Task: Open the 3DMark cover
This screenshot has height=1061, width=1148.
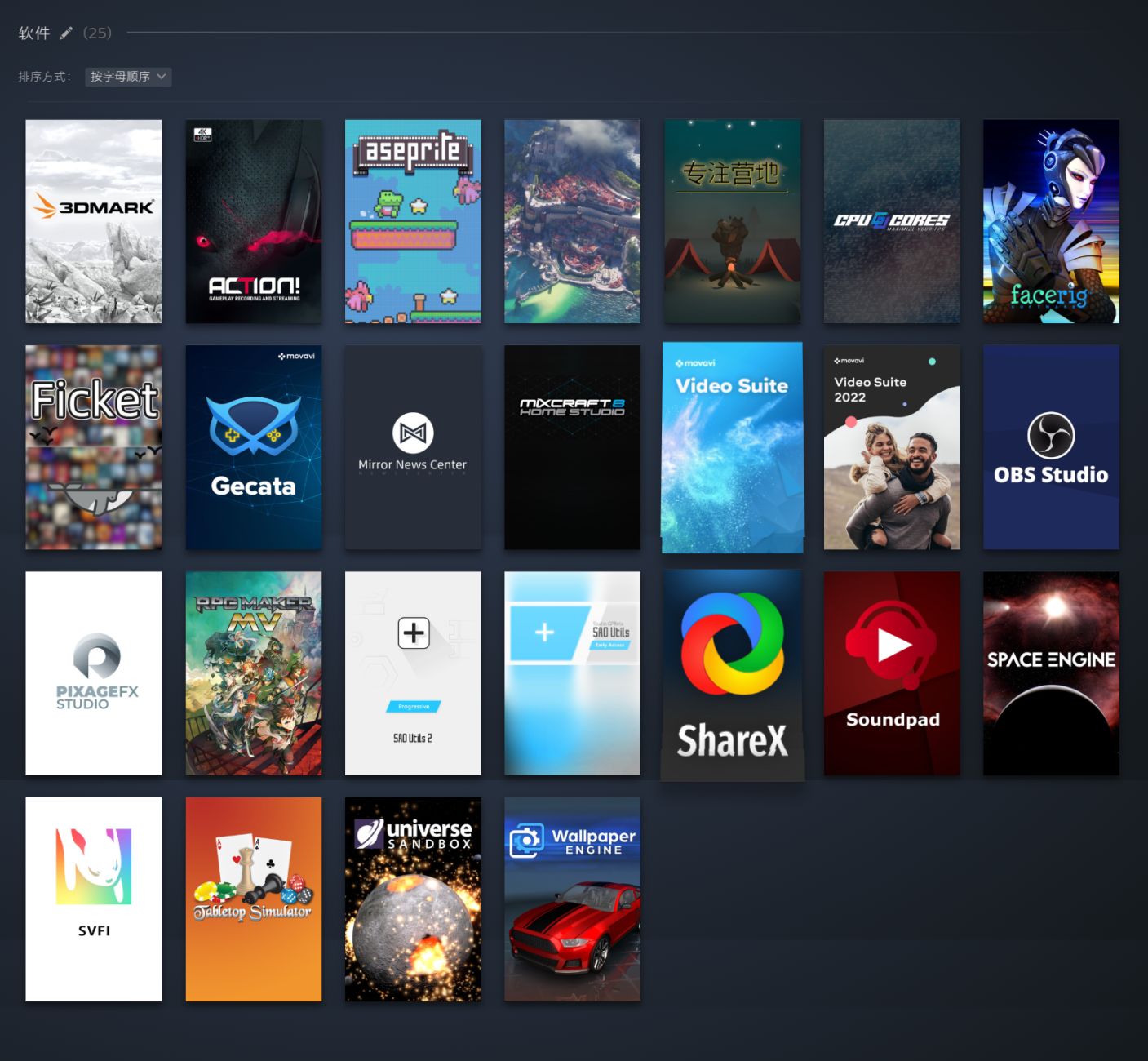Action: pos(94,222)
